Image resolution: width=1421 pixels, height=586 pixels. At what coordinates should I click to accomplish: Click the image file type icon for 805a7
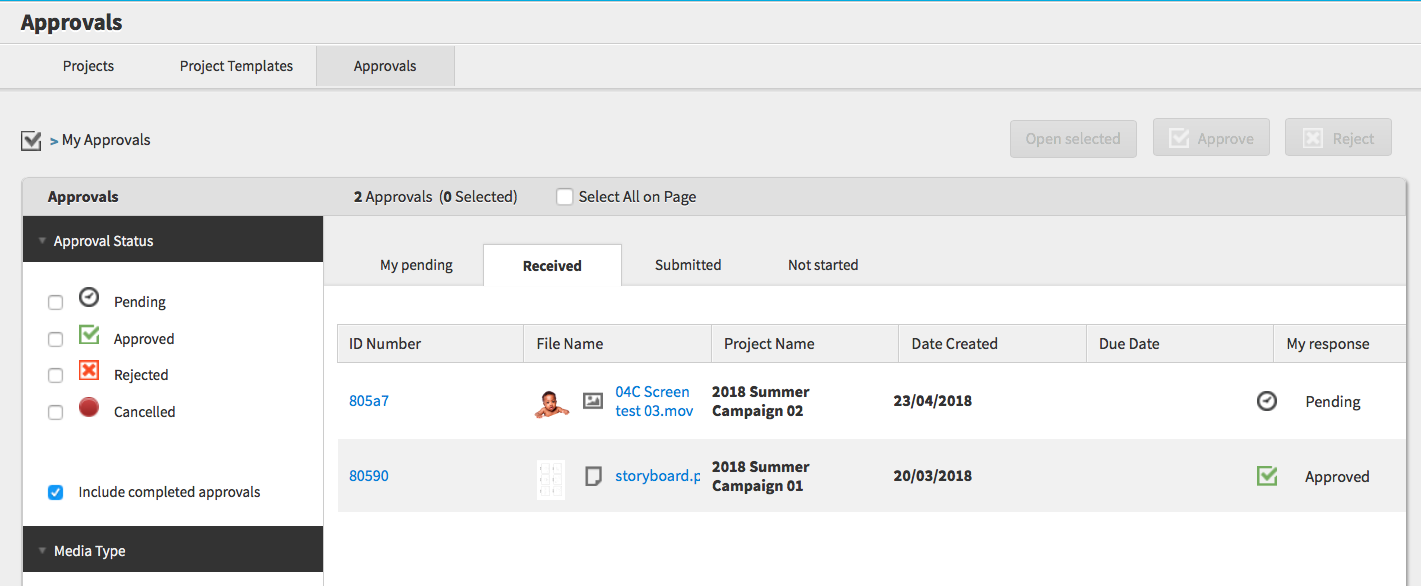[593, 401]
